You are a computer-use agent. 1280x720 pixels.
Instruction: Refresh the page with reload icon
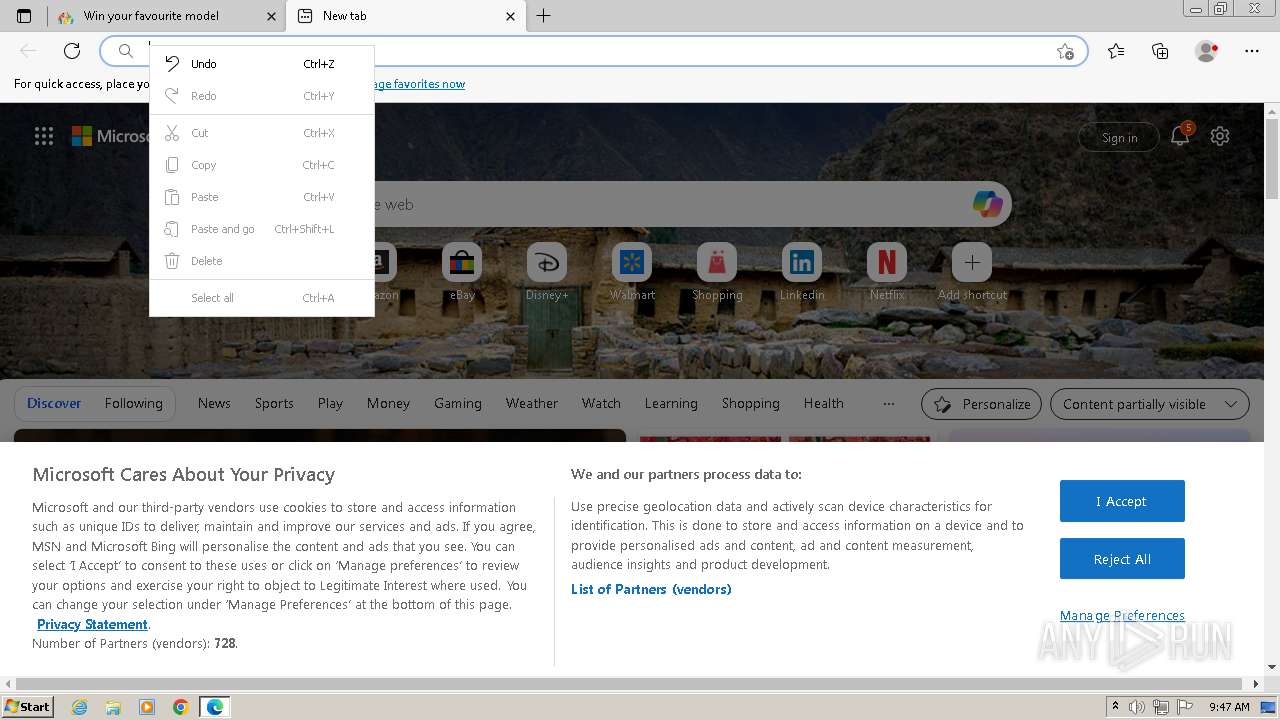[x=72, y=51]
